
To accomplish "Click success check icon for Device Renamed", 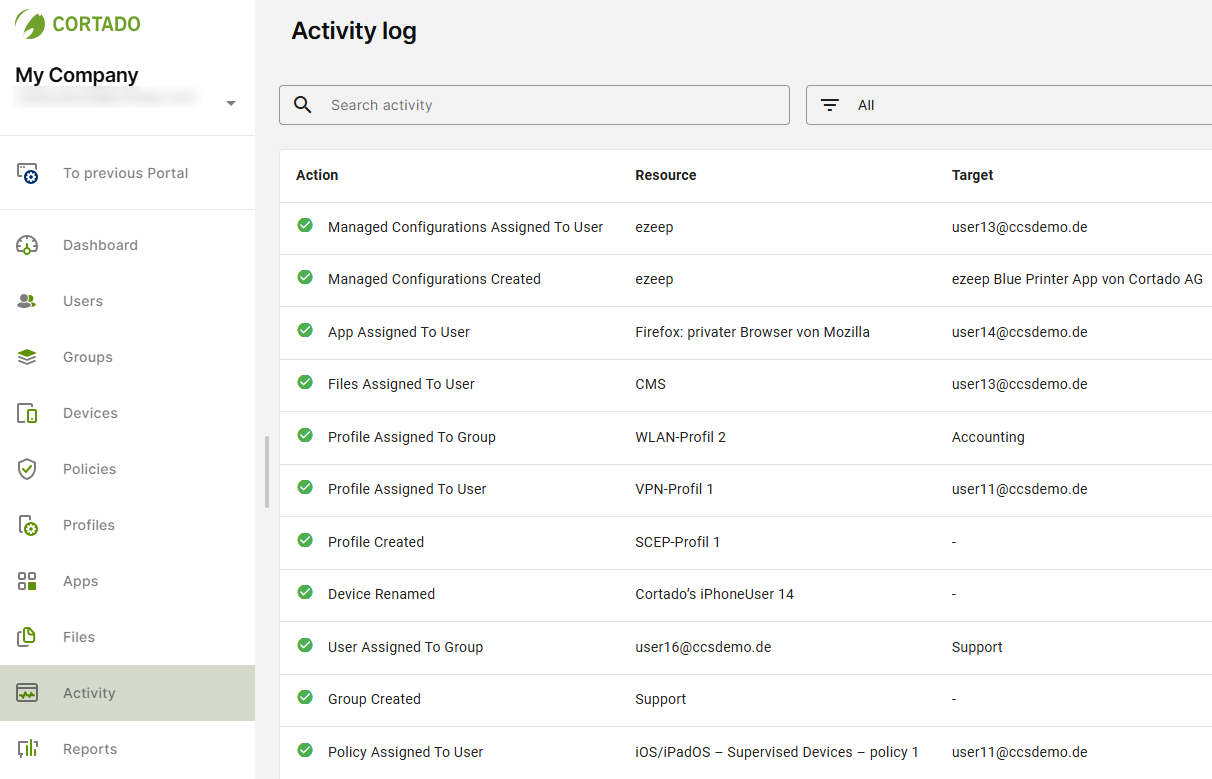I will [x=305, y=592].
